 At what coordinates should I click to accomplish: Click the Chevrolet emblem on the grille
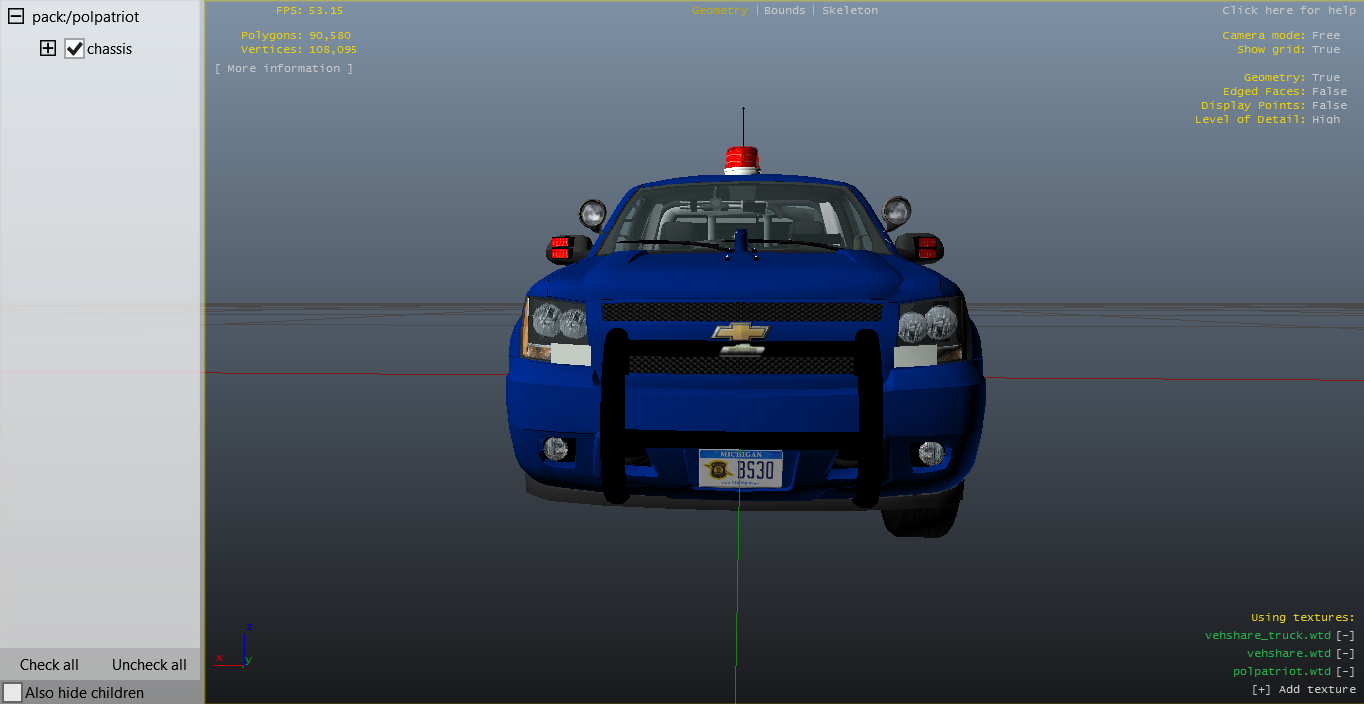740,332
